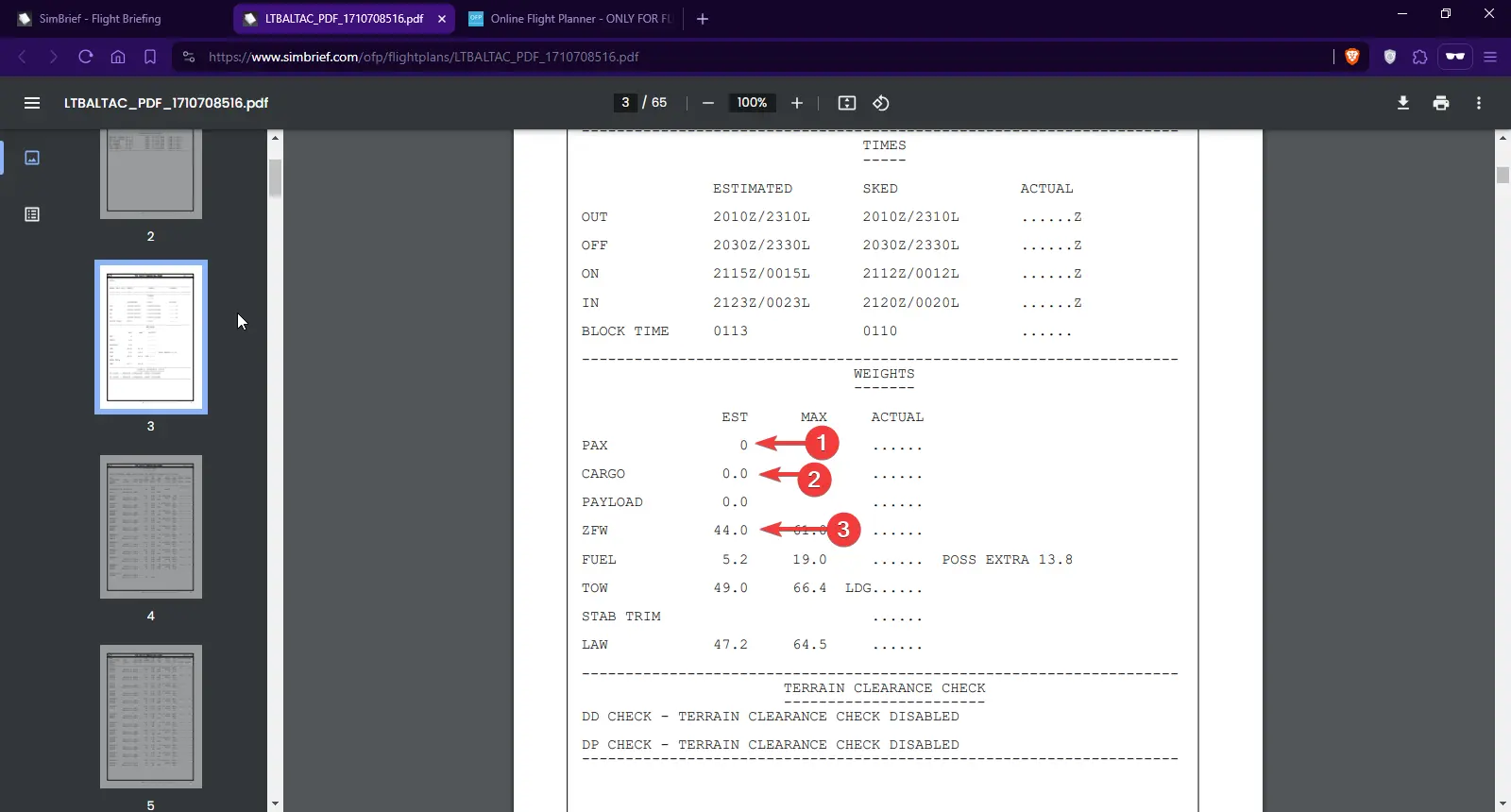Screen dimensions: 1511x812
Task: Click the BLOCK TIME estimated value 0113
Action: 731,331
